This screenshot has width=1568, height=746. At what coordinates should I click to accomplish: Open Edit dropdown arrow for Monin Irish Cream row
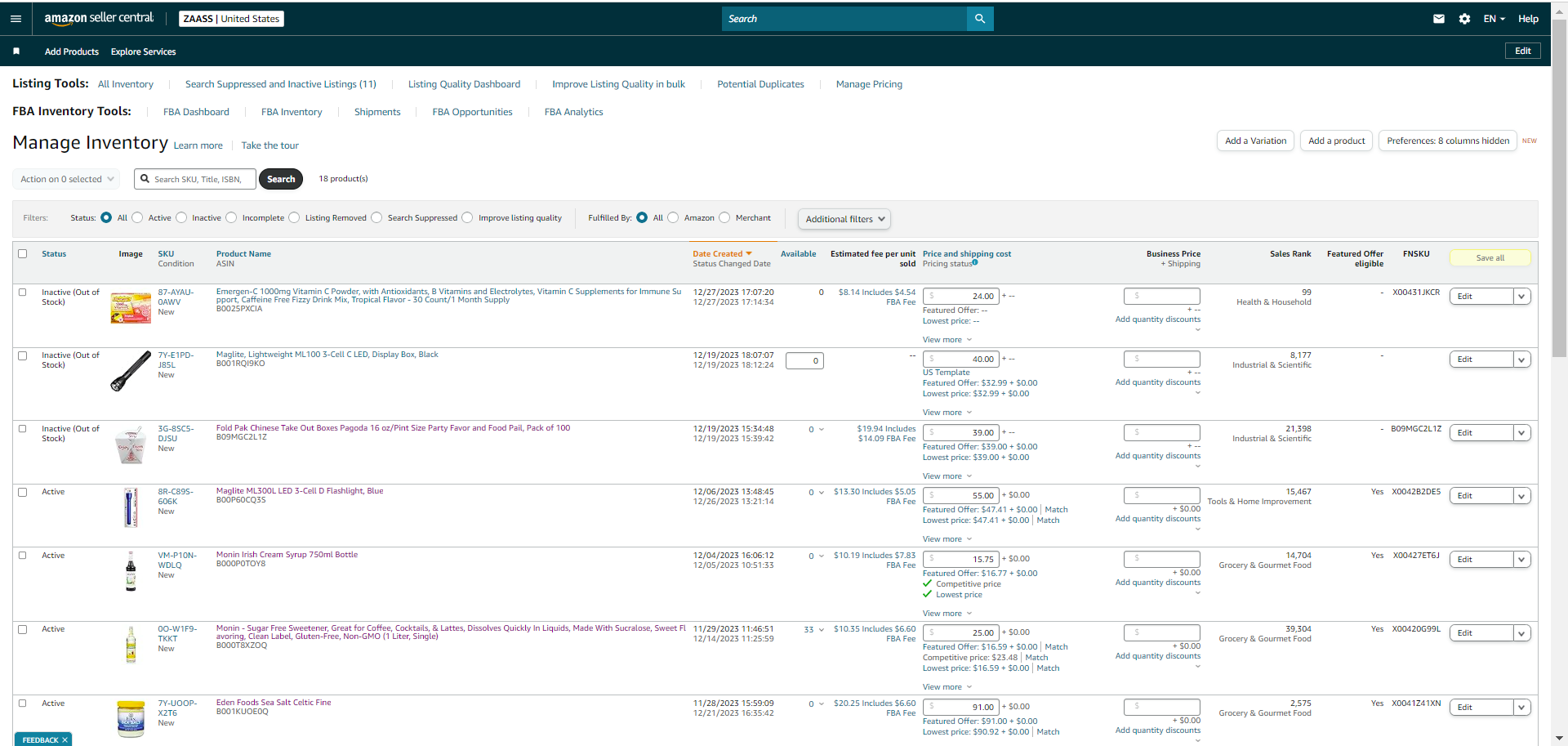[x=1522, y=560]
